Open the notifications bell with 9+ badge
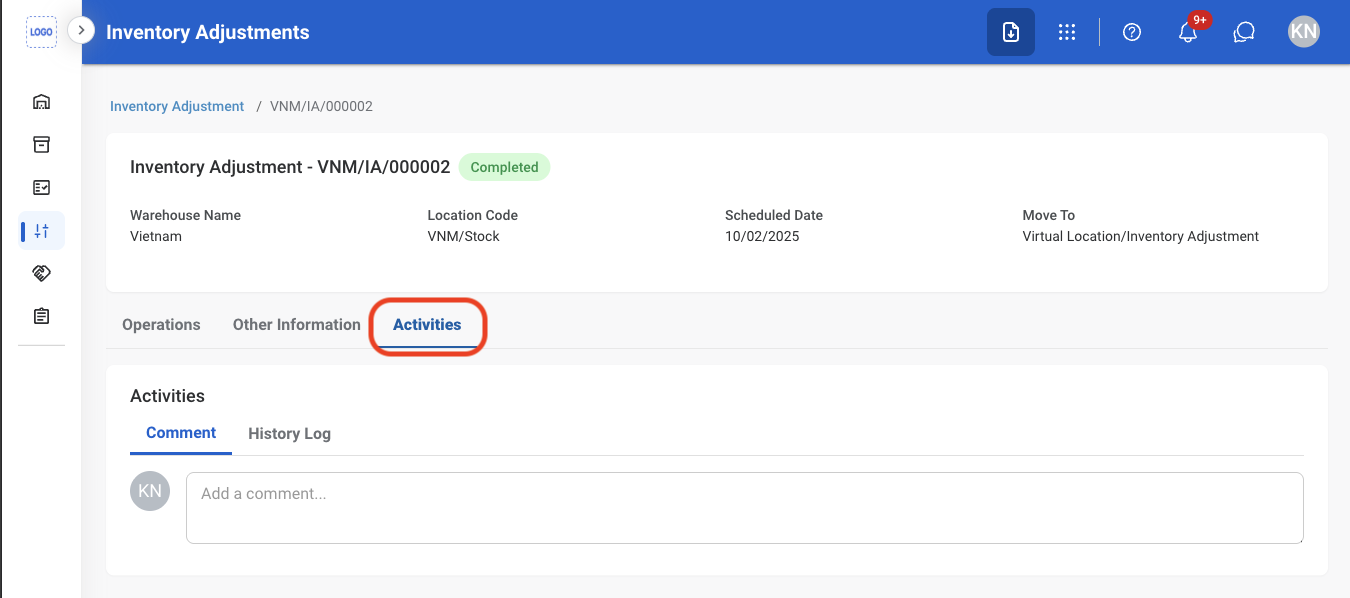This screenshot has height=598, width=1350. [1189, 31]
